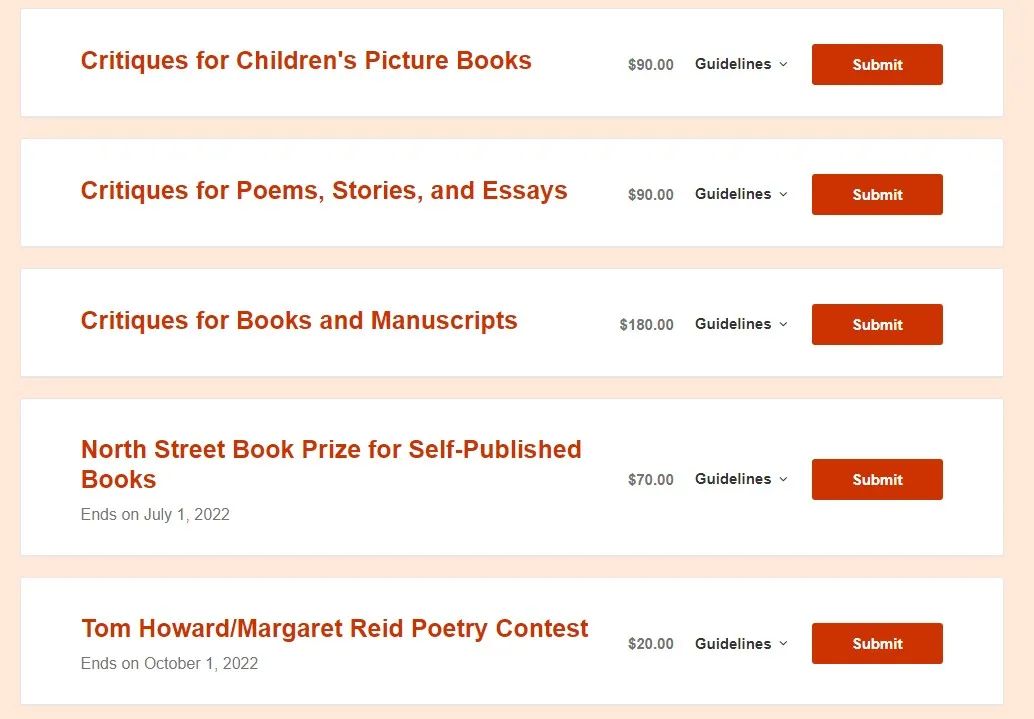The image size is (1034, 719).
Task: Open Critiques for Books and Manuscripts title
Action: point(299,321)
